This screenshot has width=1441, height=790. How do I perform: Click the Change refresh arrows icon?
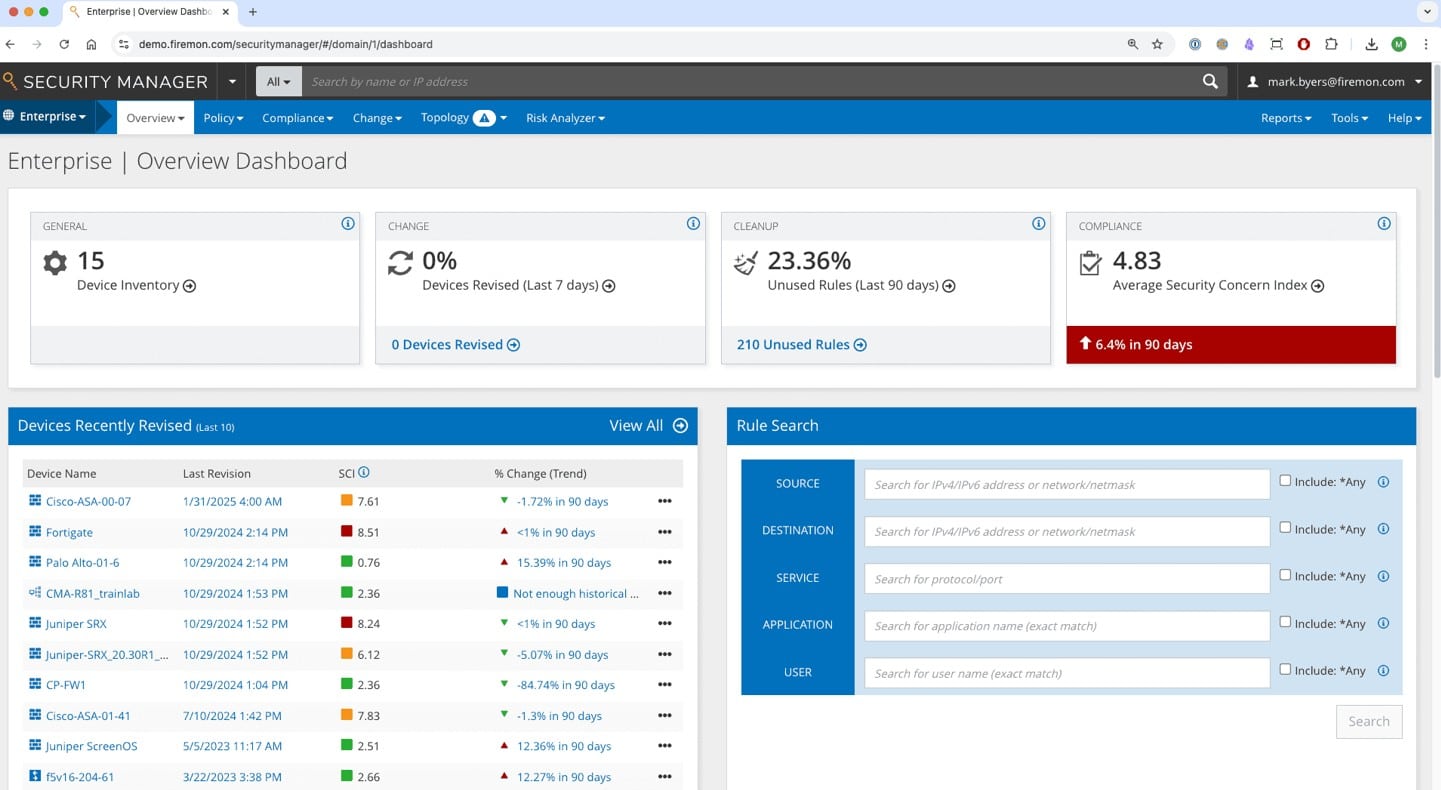coord(400,261)
